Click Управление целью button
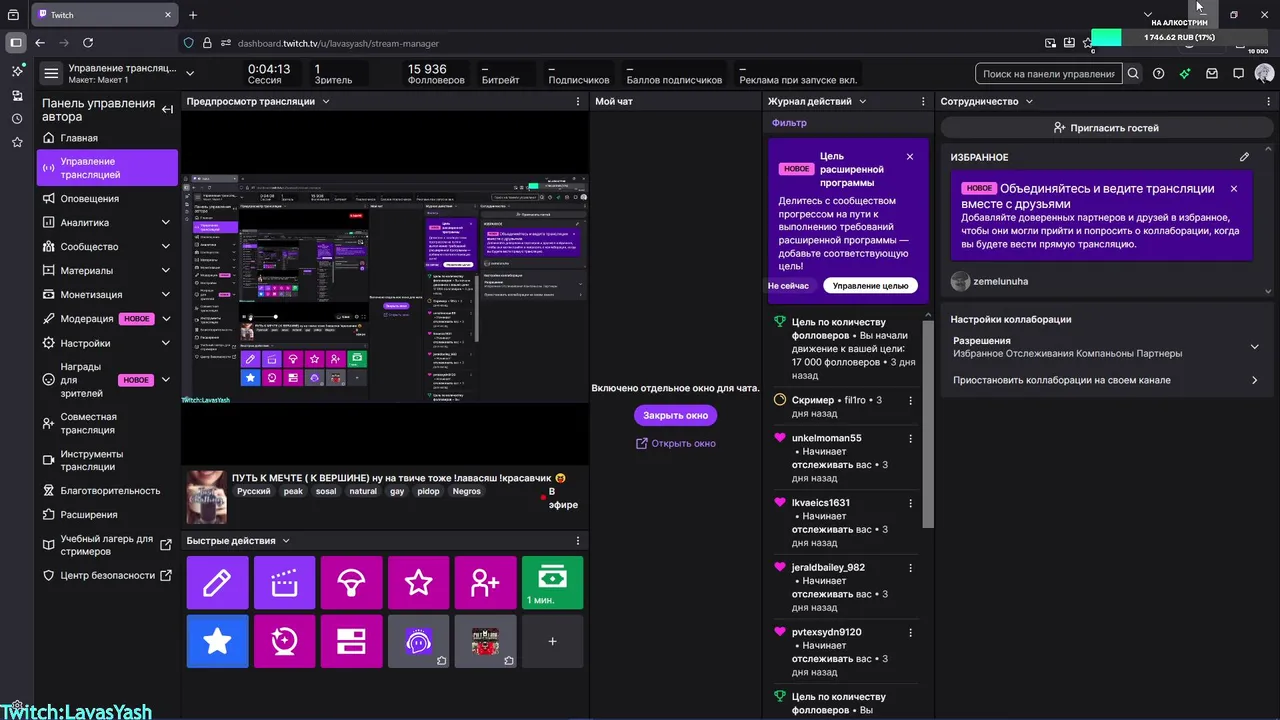 tap(870, 286)
